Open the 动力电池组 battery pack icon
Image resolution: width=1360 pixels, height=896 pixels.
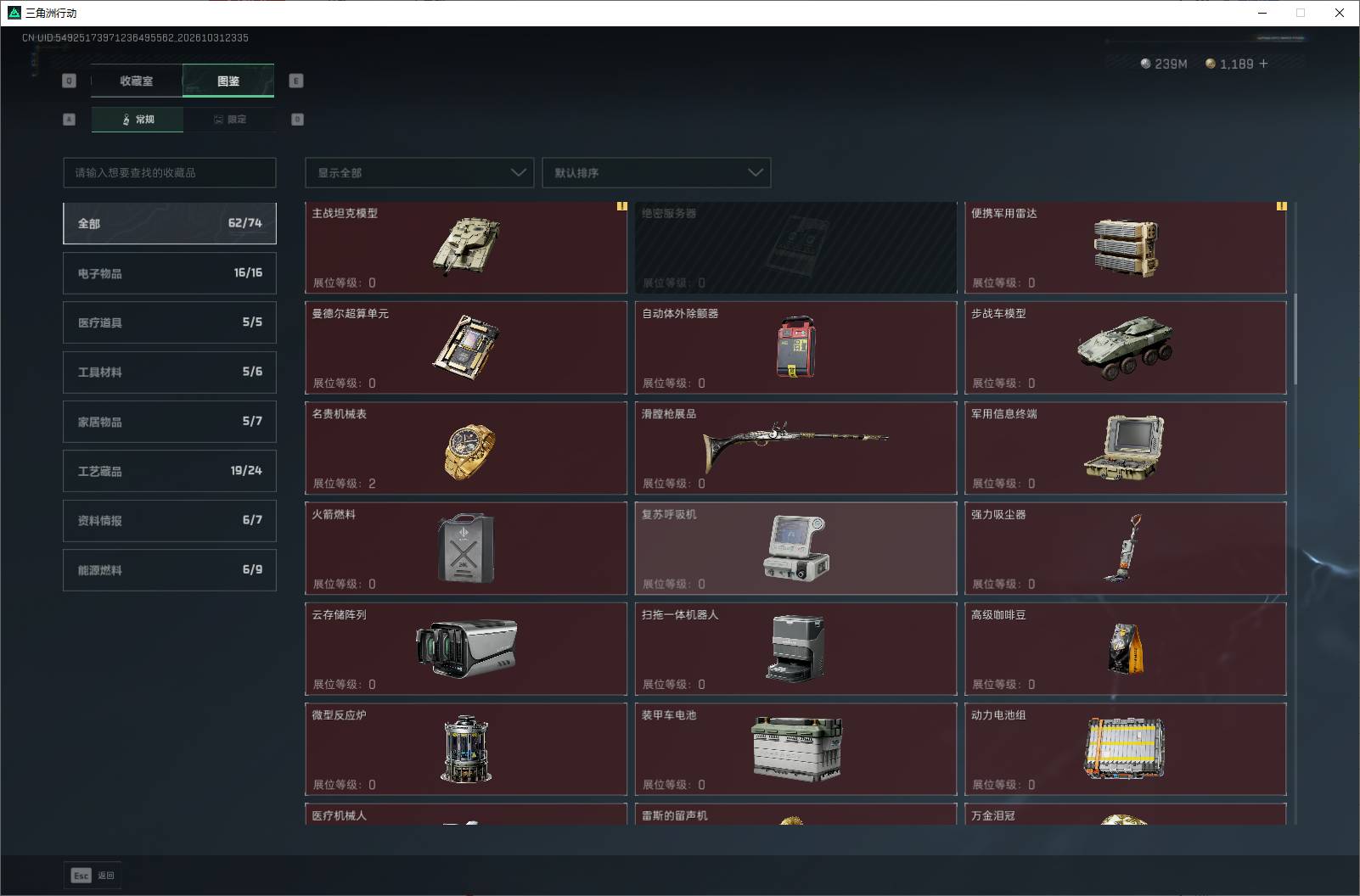click(x=1125, y=748)
